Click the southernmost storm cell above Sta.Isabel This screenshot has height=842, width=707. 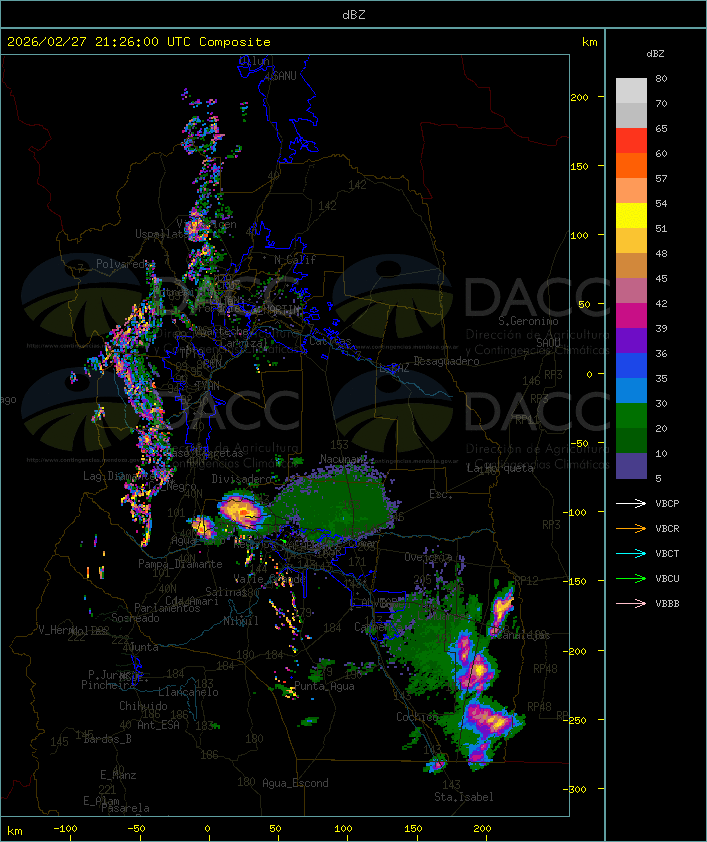click(437, 764)
